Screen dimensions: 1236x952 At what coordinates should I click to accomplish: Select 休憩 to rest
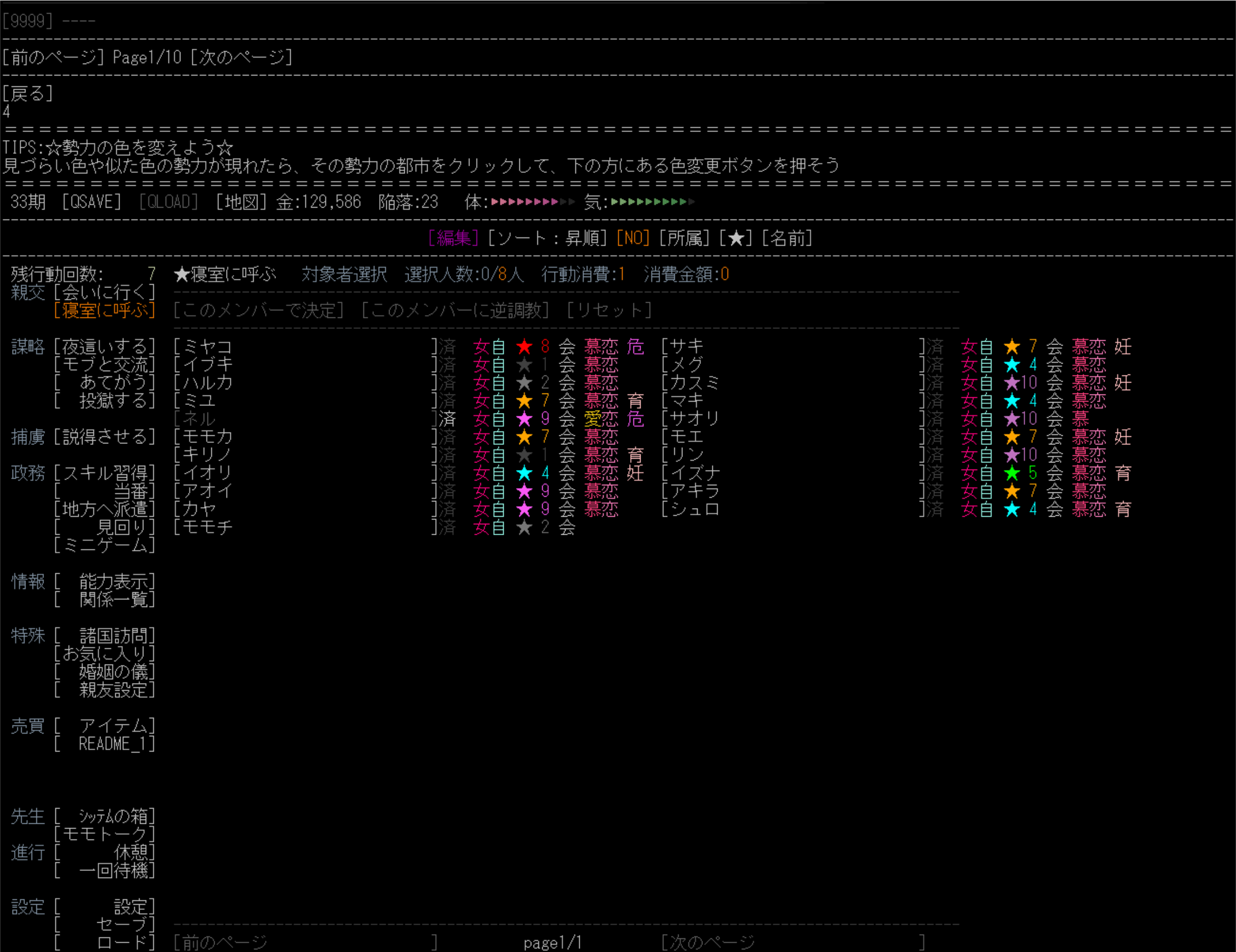click(105, 853)
